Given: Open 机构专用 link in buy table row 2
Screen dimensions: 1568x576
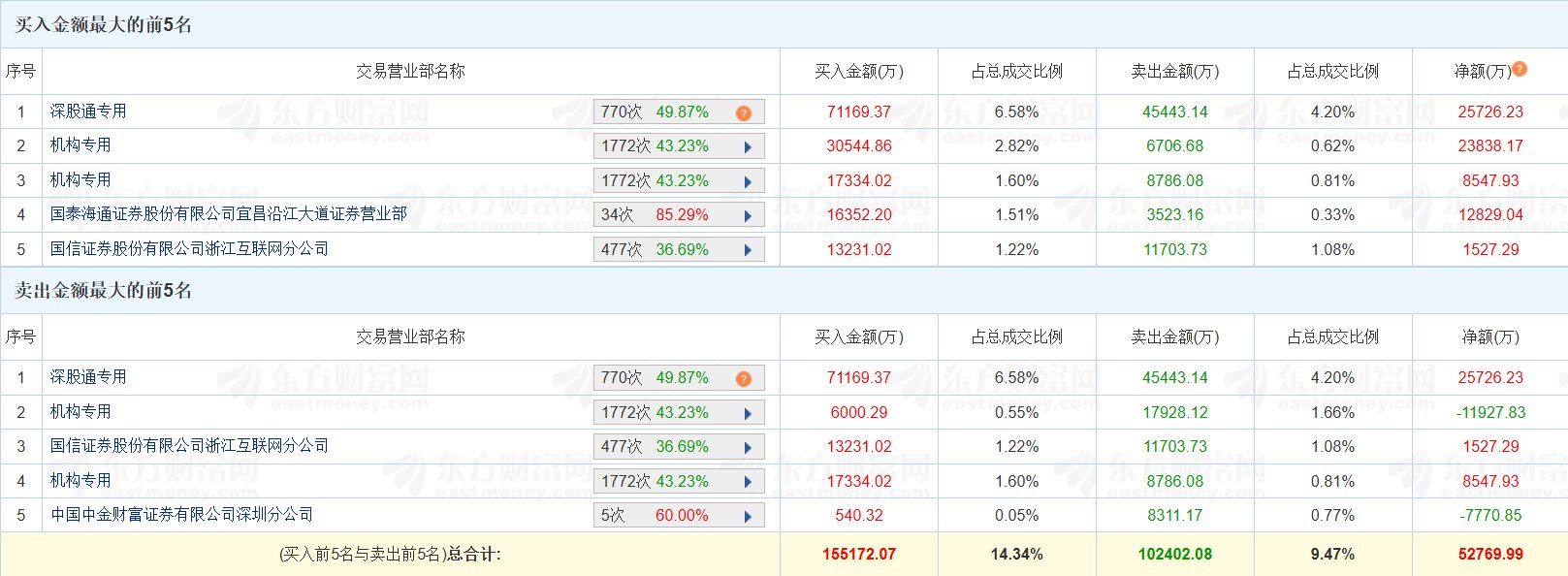Looking at the screenshot, I should (80, 145).
